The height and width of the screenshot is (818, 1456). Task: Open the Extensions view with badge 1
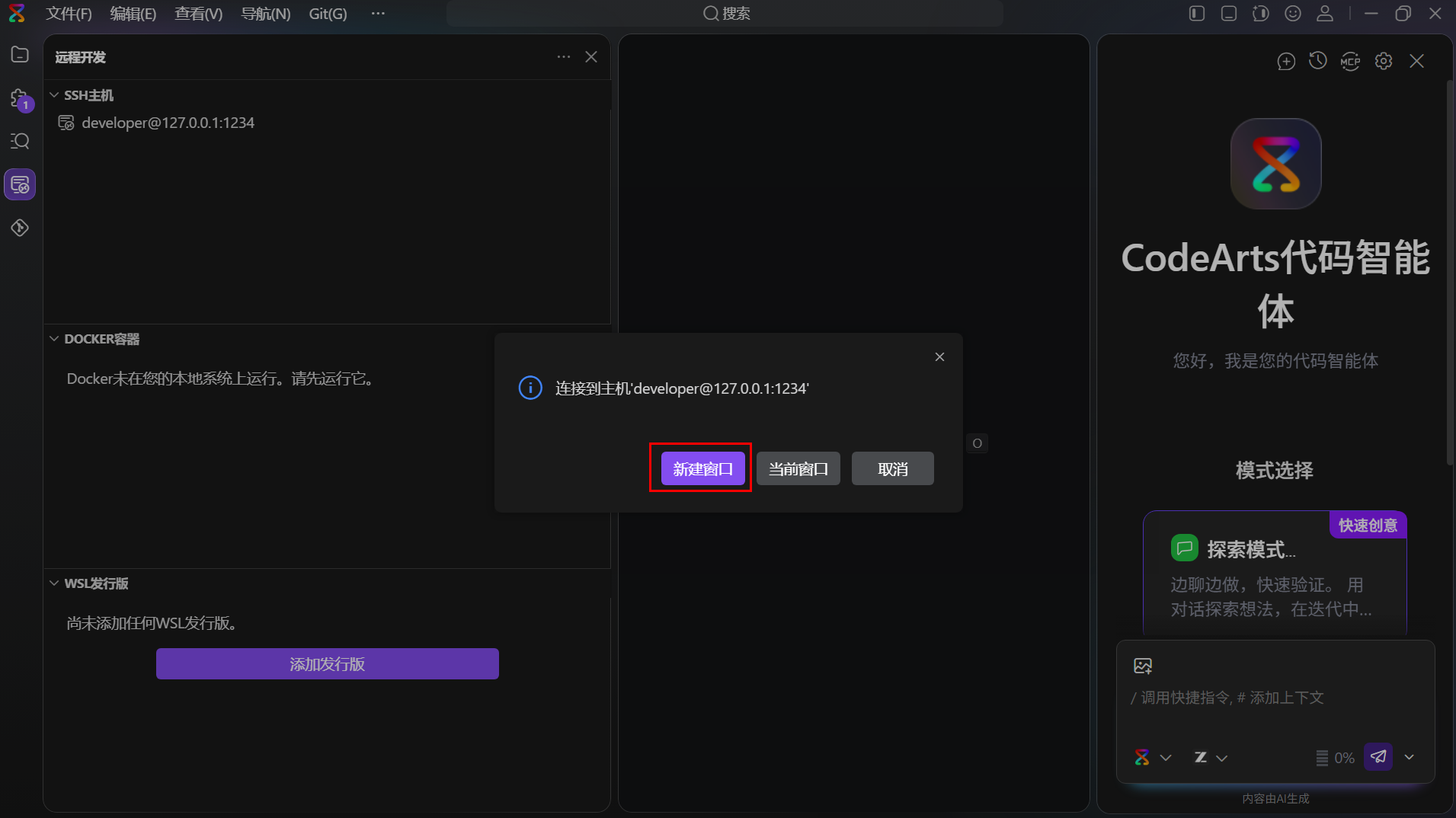pyautogui.click(x=20, y=99)
